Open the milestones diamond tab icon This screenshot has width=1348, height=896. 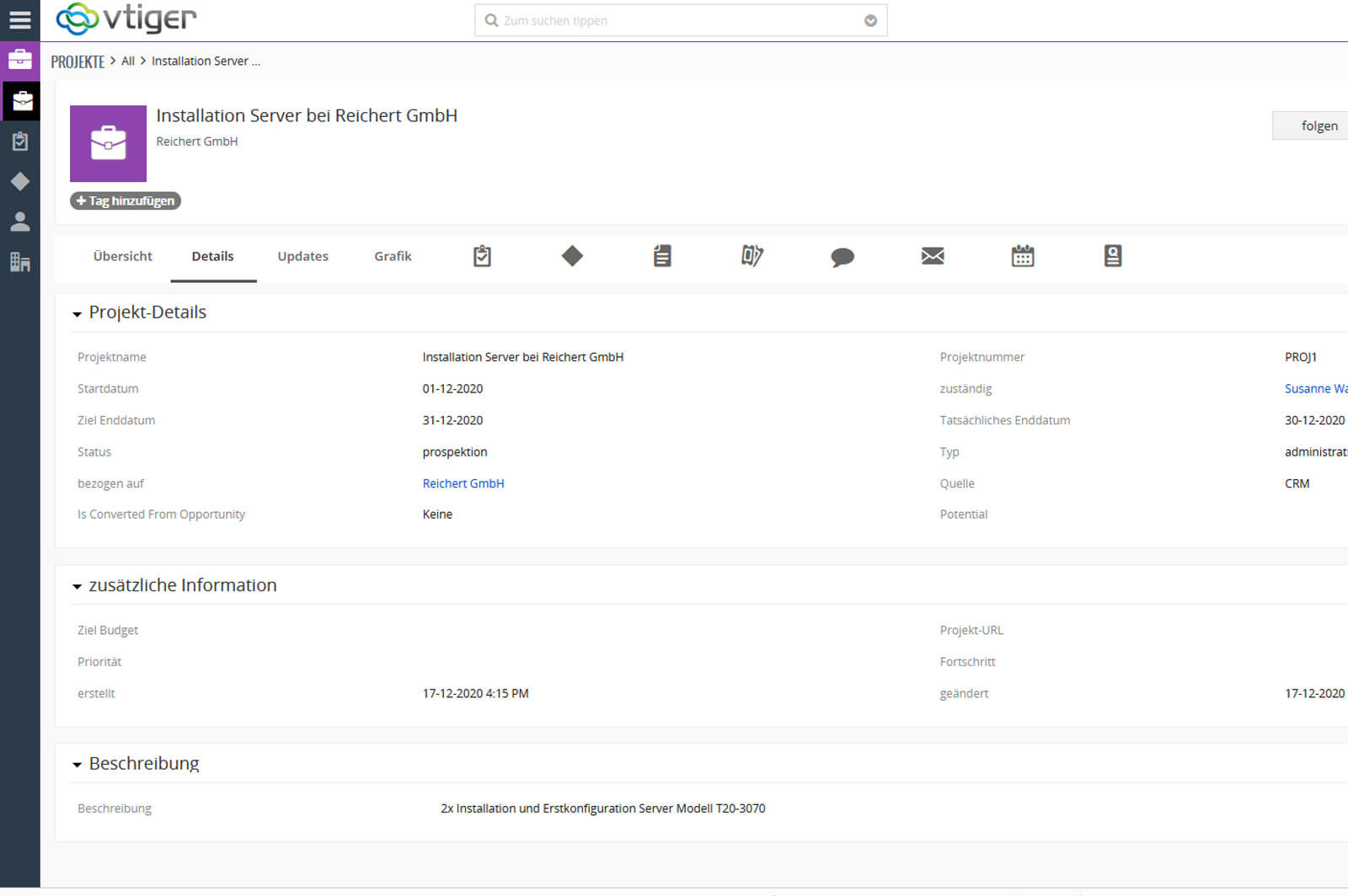[x=572, y=256]
